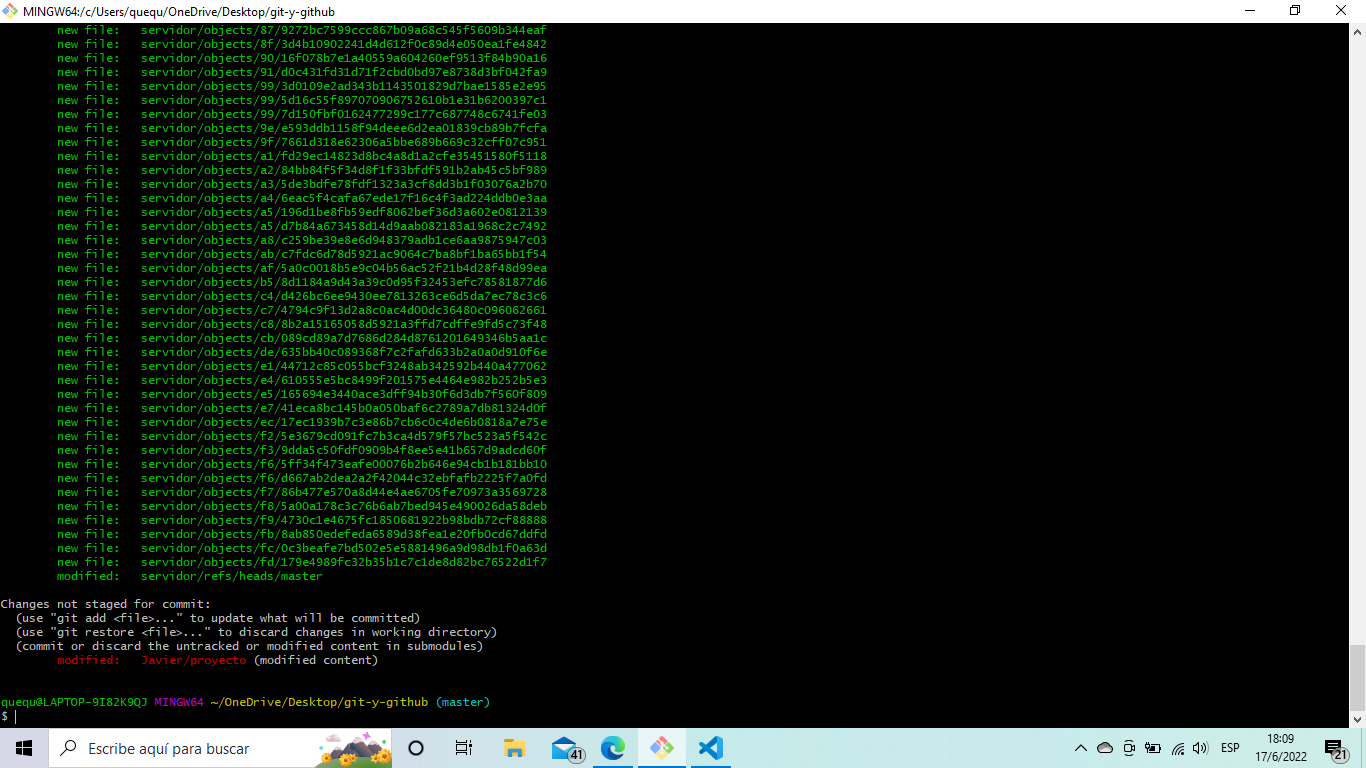Open the OneDrive cloud tray icon
Image resolution: width=1366 pixels, height=768 pixels.
1105,748
